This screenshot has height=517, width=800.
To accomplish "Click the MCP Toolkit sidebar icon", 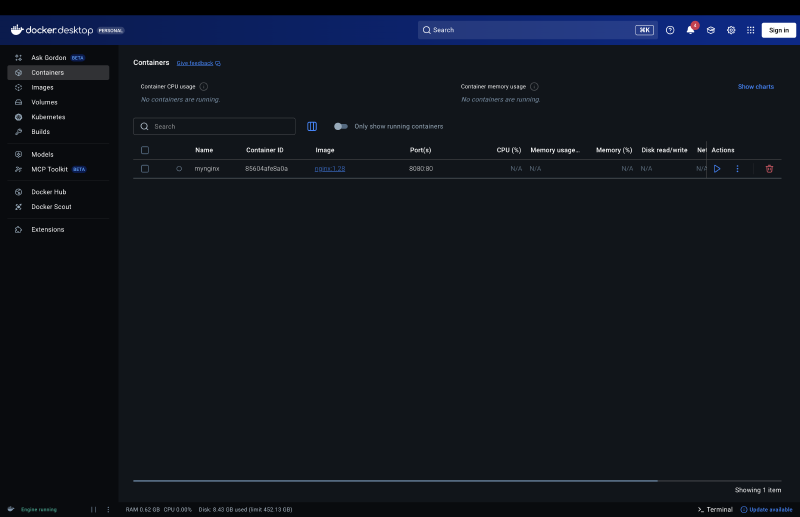I will (x=18, y=169).
